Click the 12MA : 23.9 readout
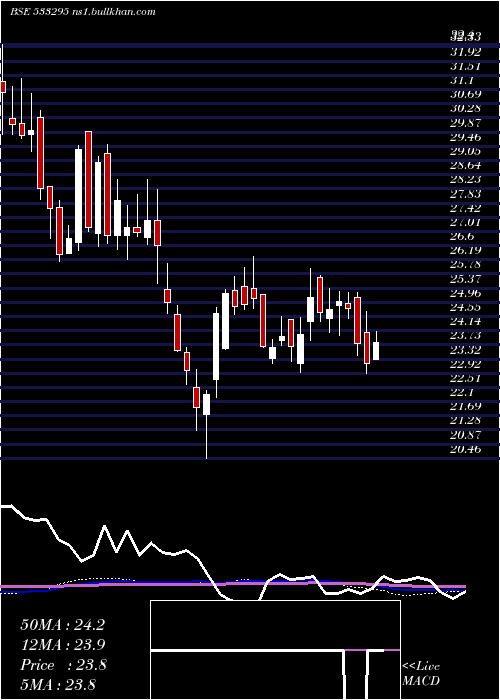This screenshot has width=500, height=700. (62, 645)
